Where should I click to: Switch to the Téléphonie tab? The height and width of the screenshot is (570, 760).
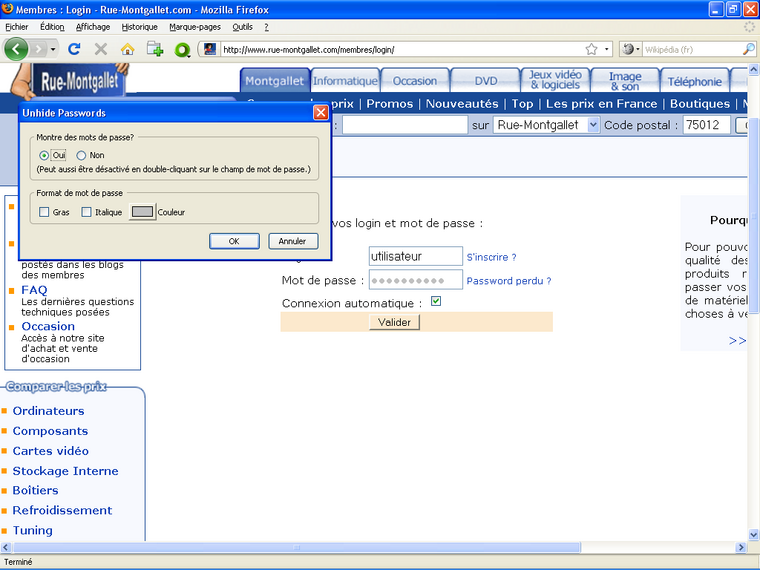[695, 81]
